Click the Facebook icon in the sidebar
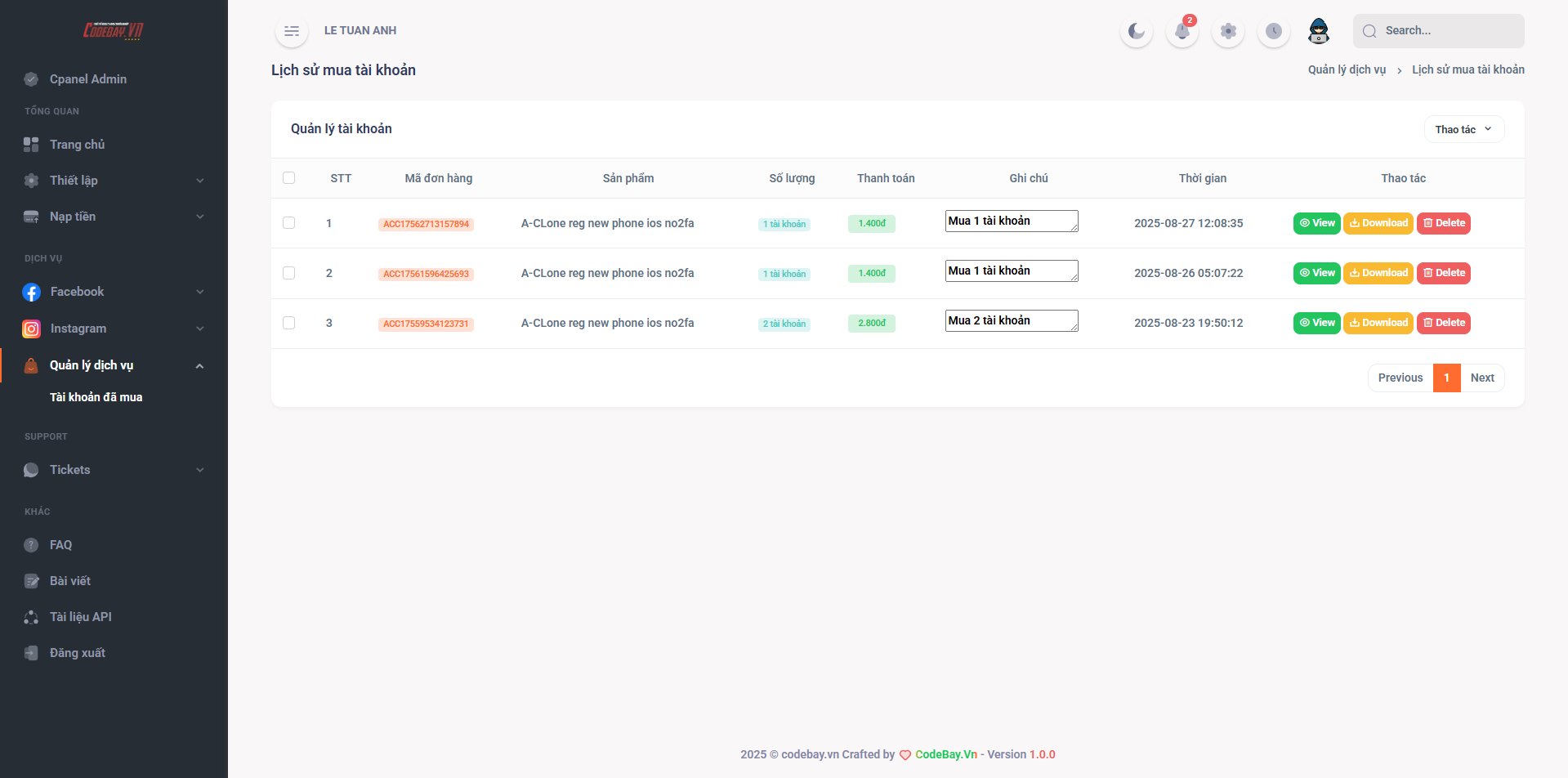1568x778 pixels. coord(31,292)
